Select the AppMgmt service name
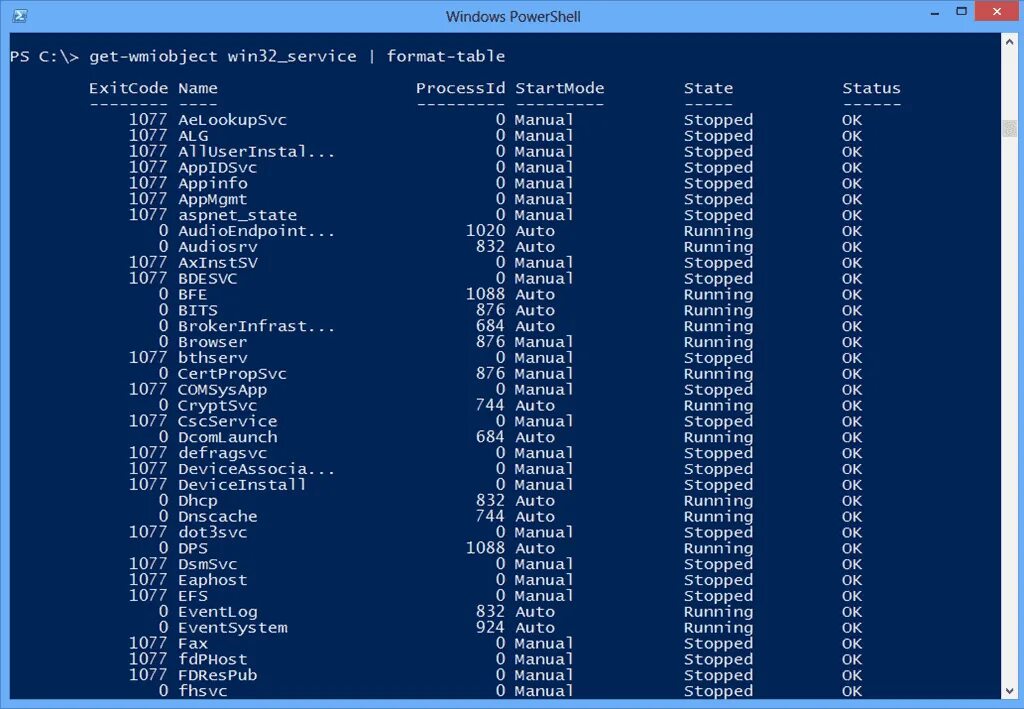The height and width of the screenshot is (709, 1024). [213, 199]
